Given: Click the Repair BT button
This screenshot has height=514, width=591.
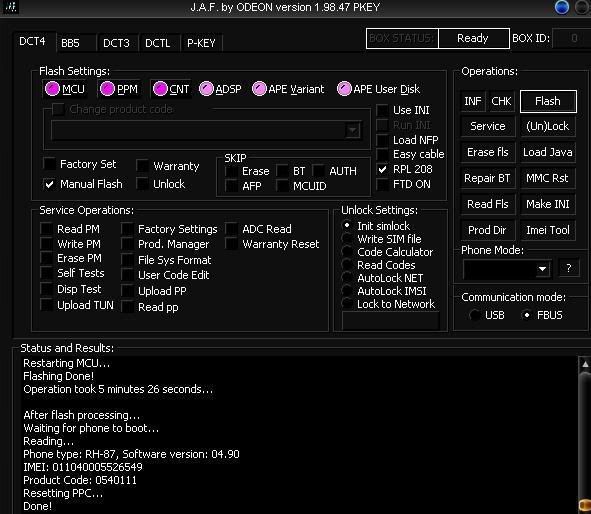Looking at the screenshot, I should point(488,178).
